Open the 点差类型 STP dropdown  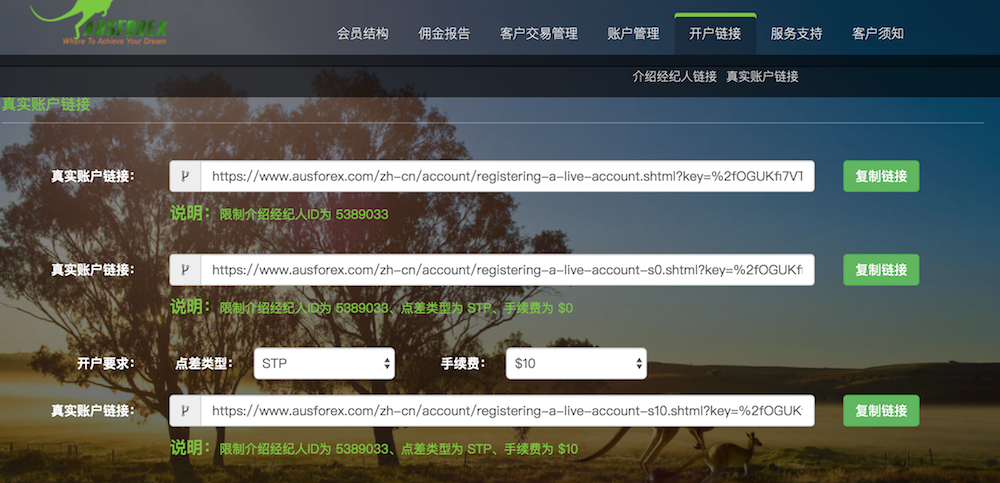pyautogui.click(x=324, y=364)
